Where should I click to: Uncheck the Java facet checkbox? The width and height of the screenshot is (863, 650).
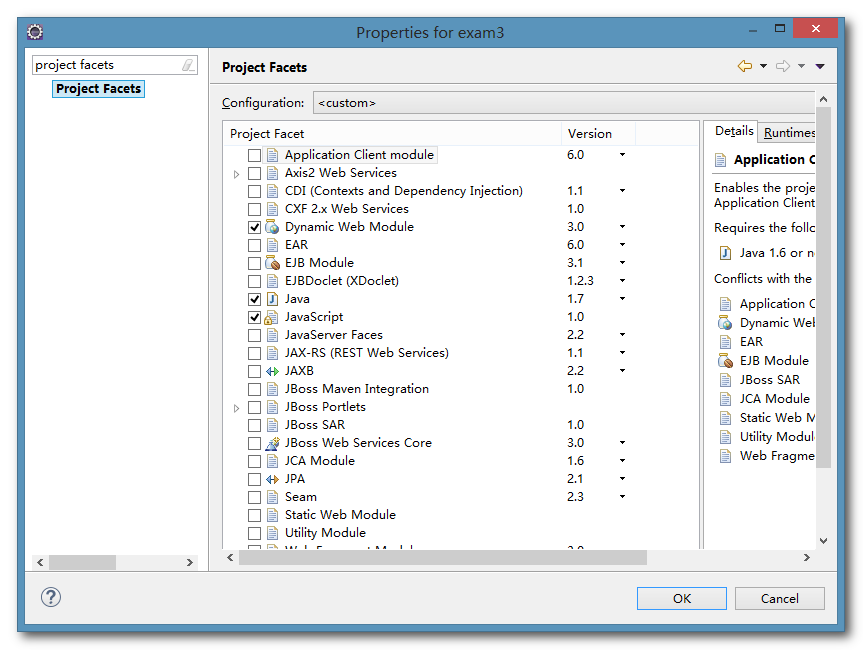pos(254,299)
